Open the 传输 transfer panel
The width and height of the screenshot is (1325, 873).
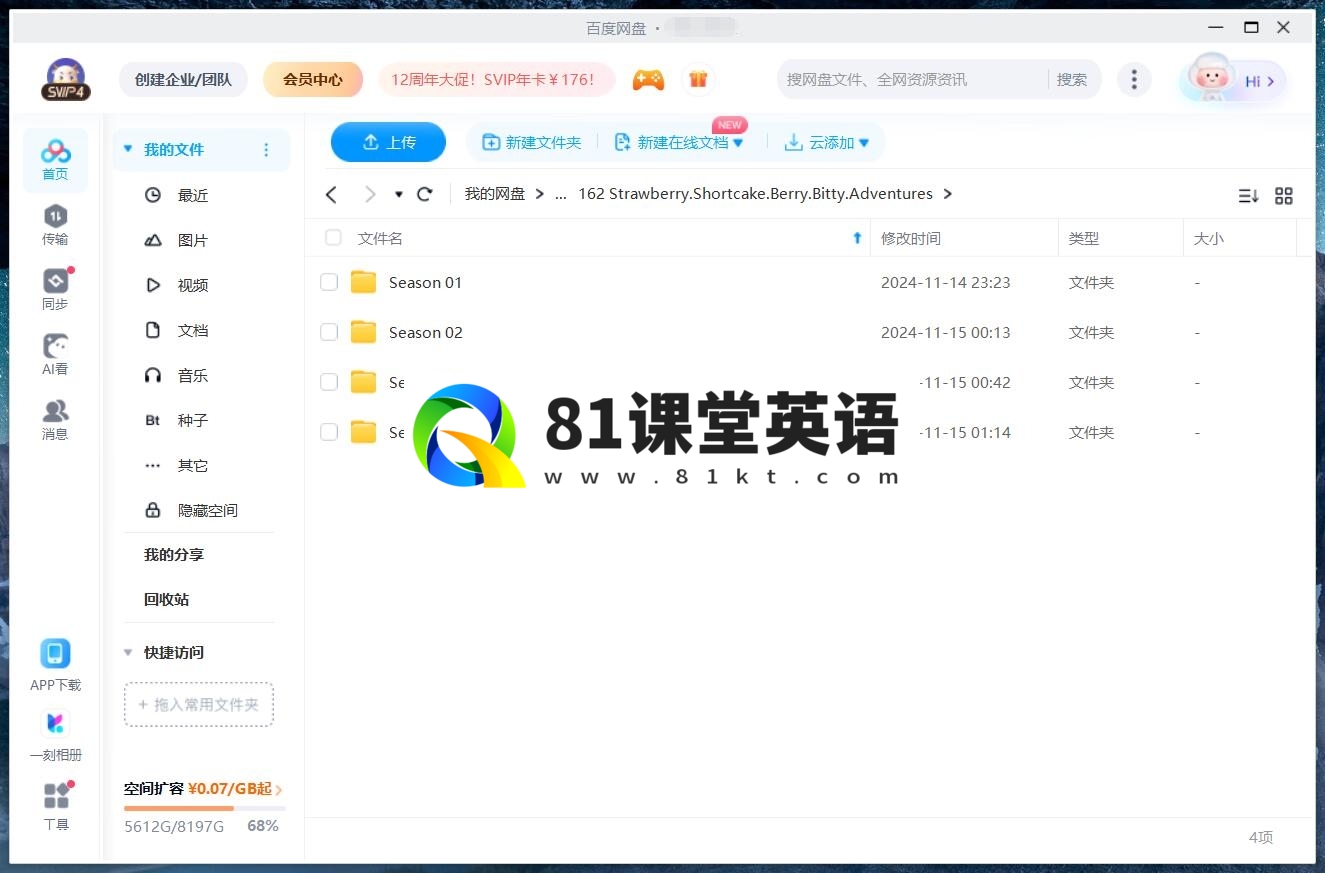(55, 225)
